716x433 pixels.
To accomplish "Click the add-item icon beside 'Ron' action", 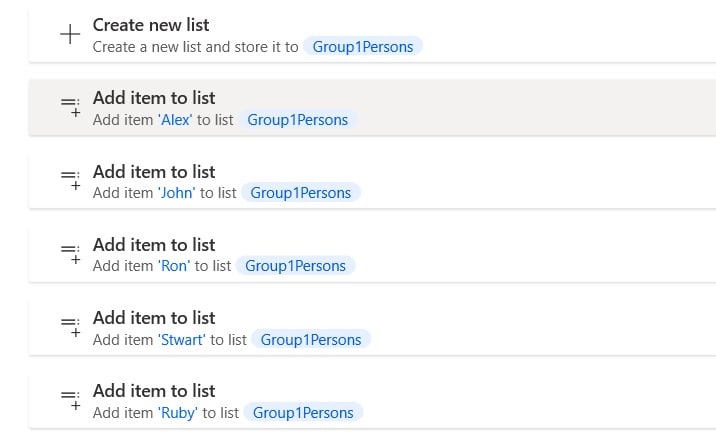I will (x=71, y=253).
